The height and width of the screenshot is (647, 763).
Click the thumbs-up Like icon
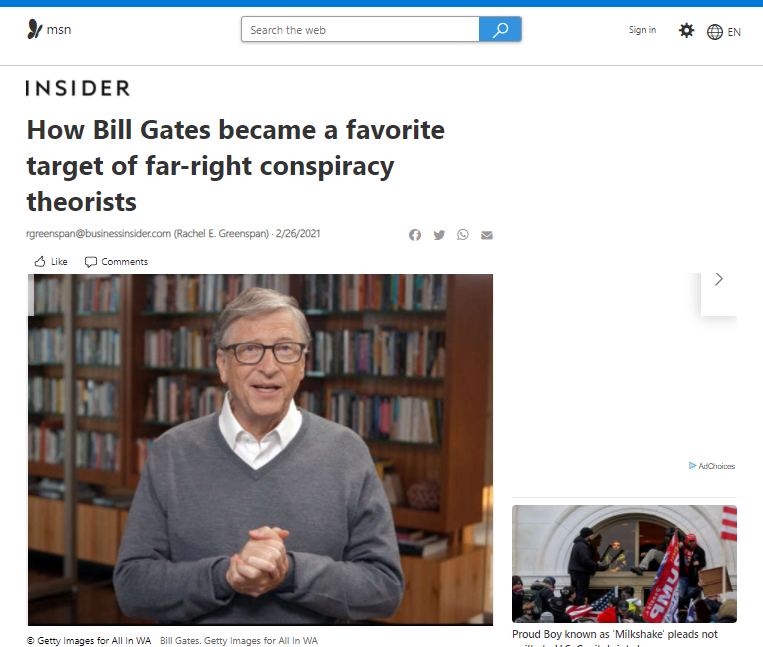click(40, 262)
